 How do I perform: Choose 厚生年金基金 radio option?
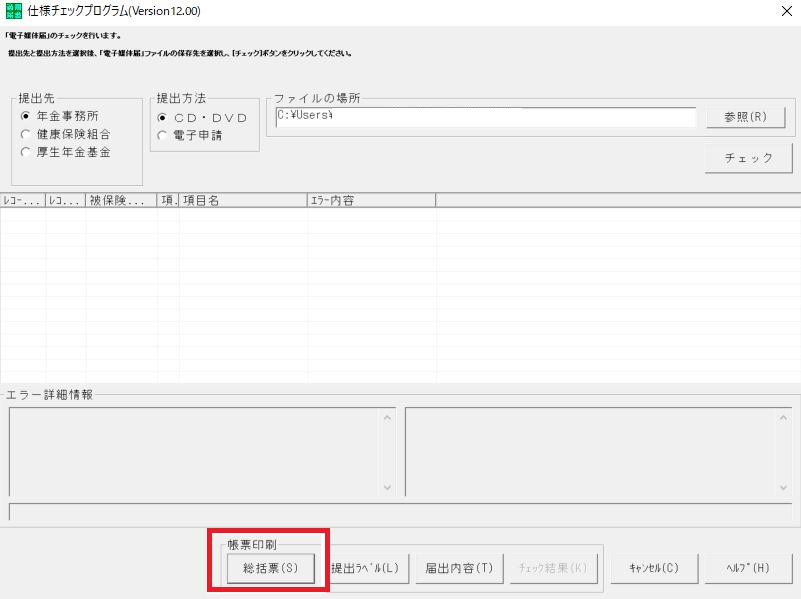[27, 152]
